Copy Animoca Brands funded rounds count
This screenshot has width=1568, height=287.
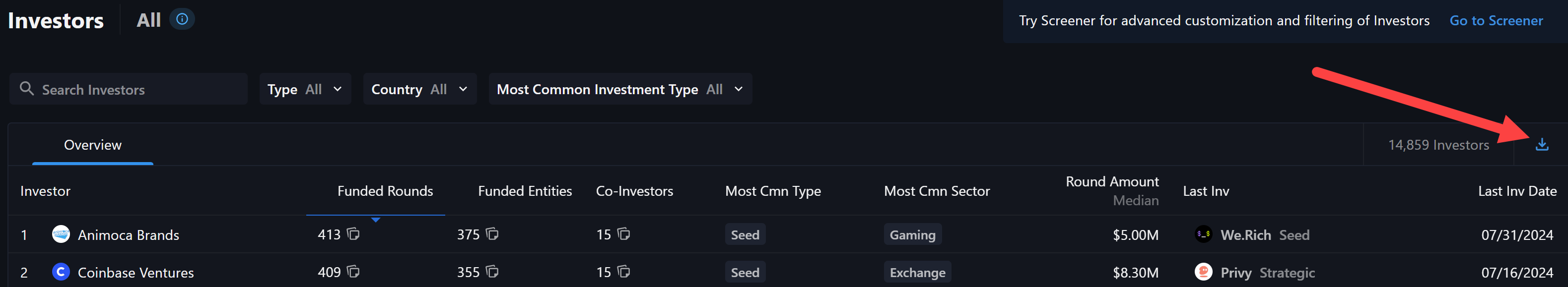click(353, 234)
